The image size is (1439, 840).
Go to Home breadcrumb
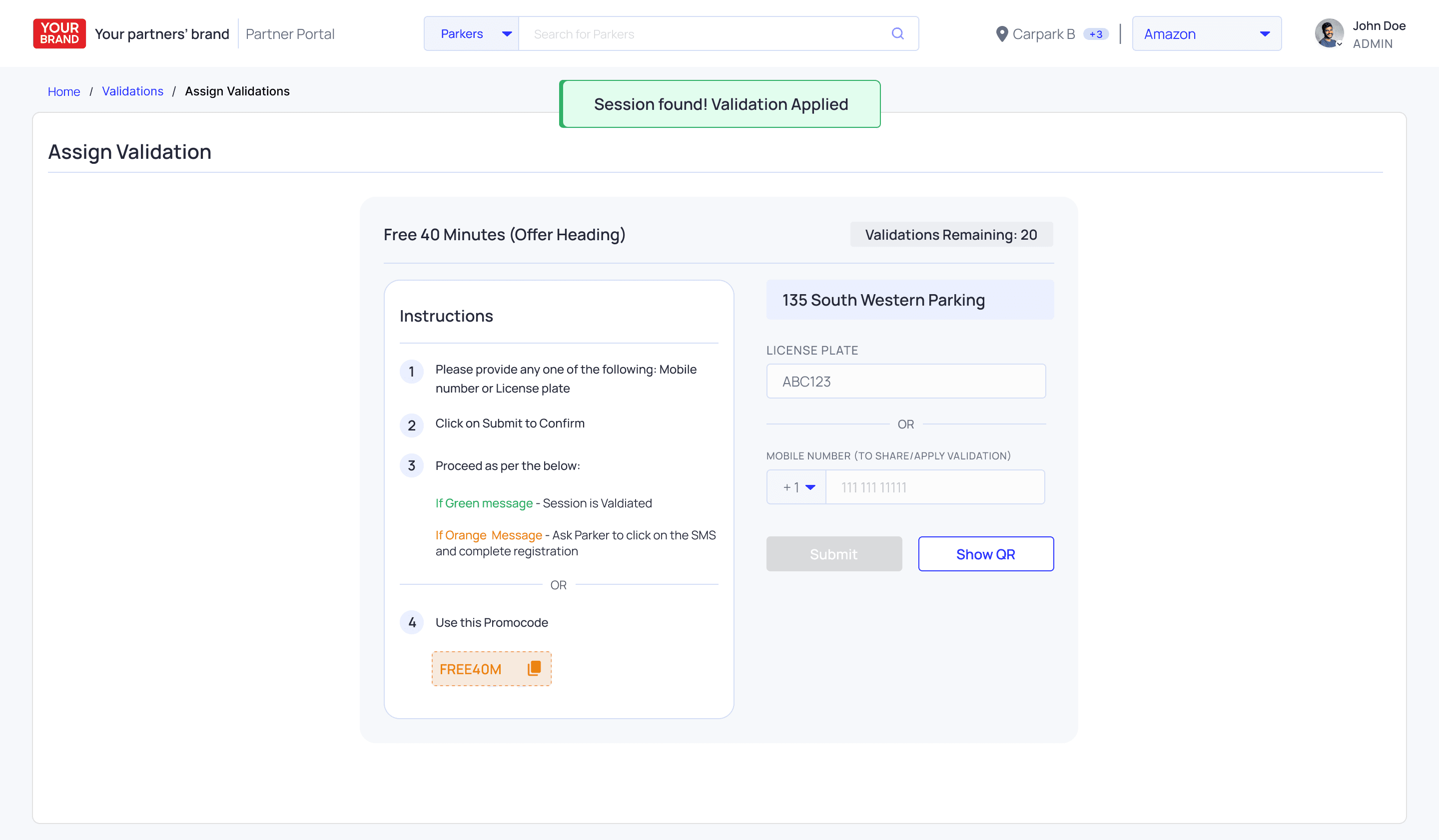tap(63, 91)
